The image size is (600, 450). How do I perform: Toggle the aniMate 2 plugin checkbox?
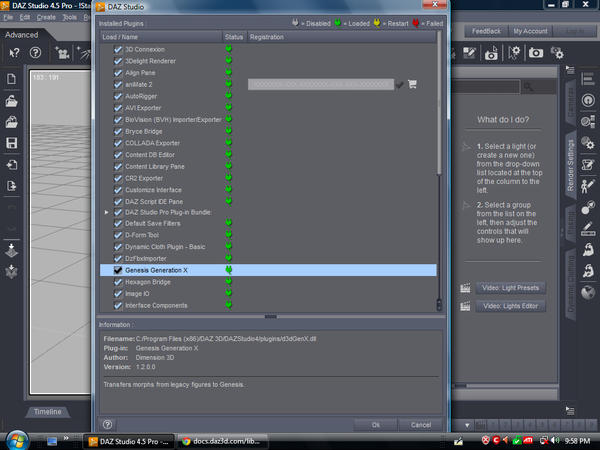click(118, 85)
